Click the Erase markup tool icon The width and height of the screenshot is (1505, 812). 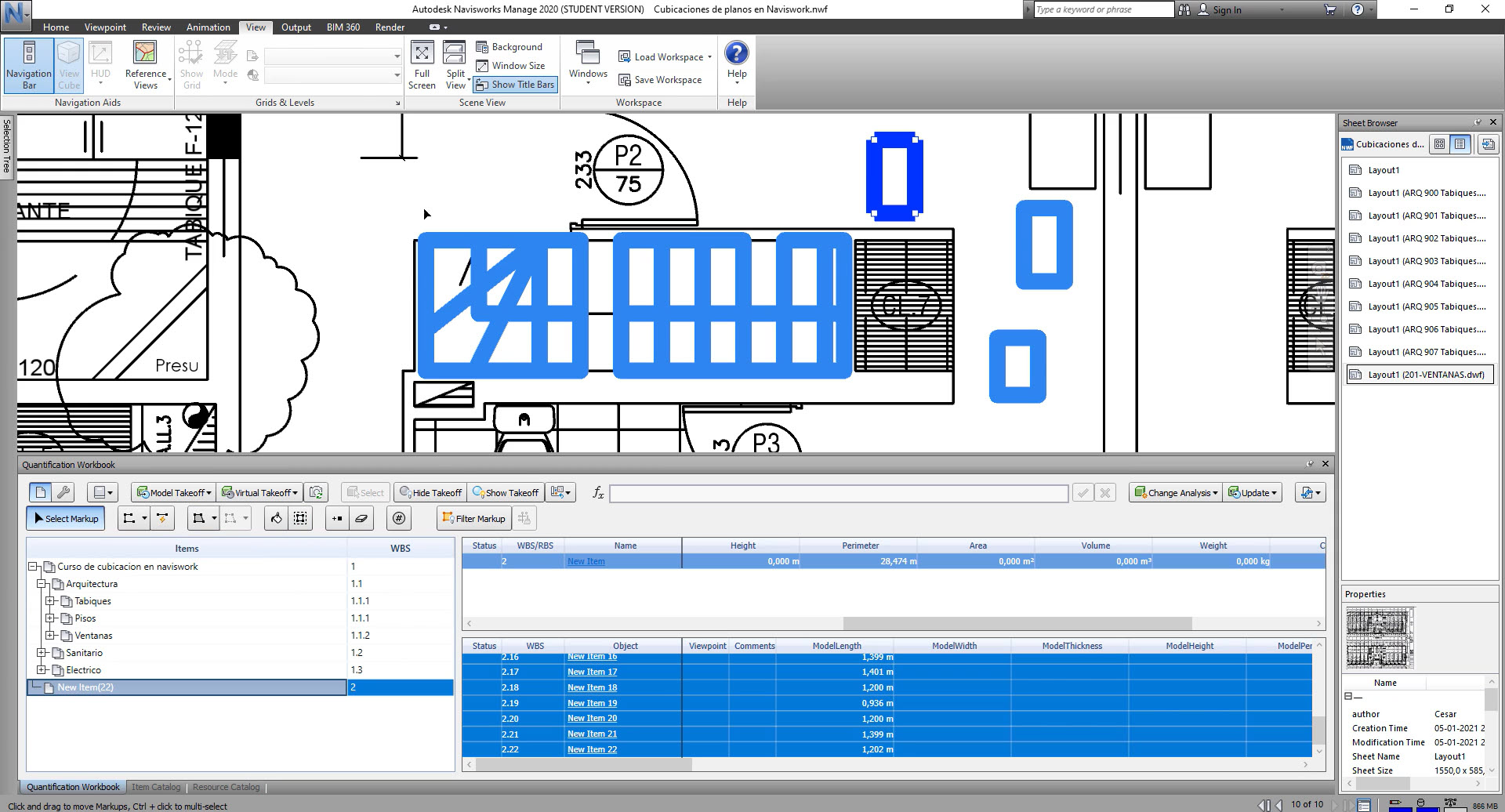coord(361,518)
